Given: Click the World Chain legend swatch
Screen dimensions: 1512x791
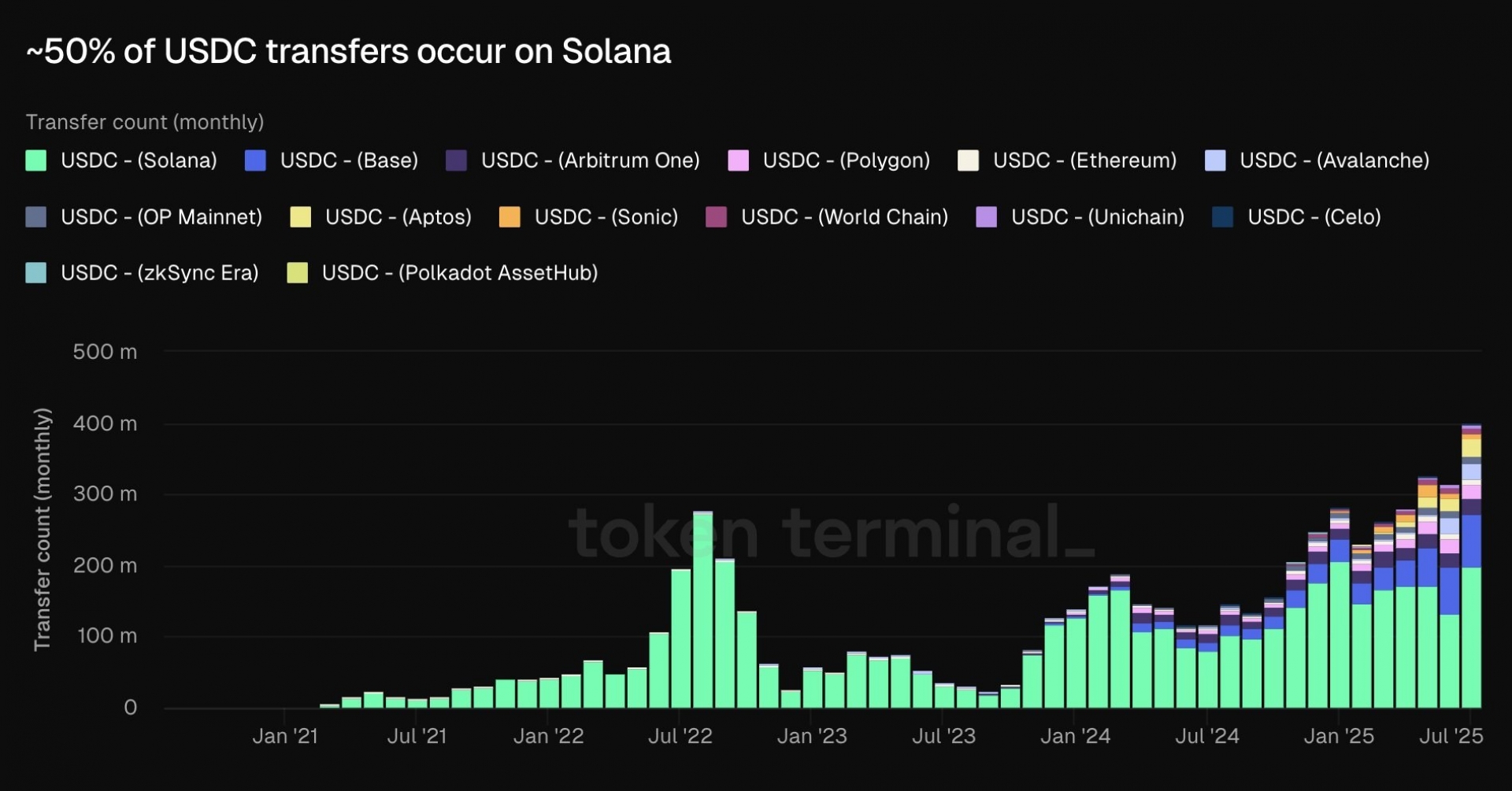Looking at the screenshot, I should click(x=716, y=217).
